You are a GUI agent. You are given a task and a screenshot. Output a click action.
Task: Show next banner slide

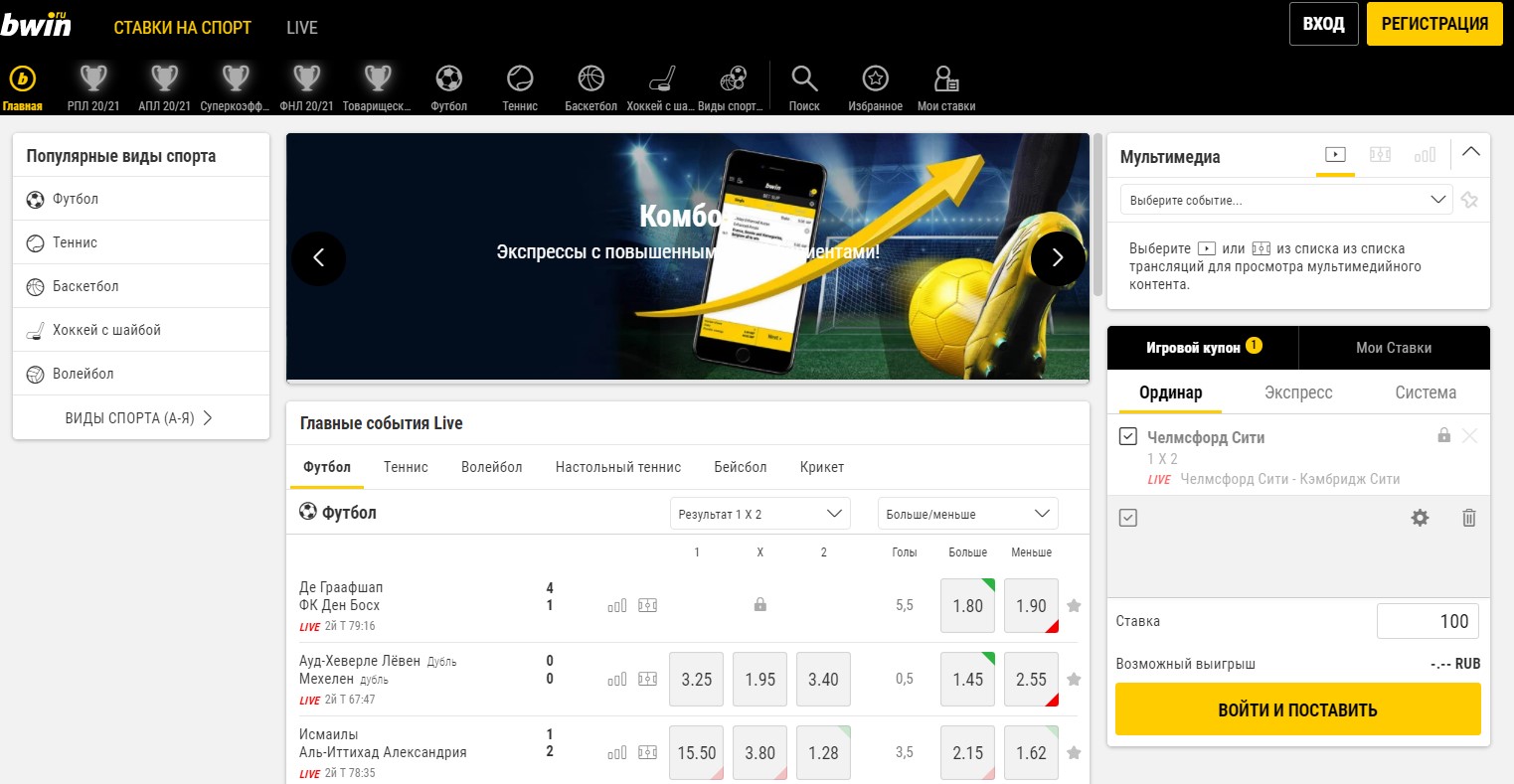click(1058, 258)
